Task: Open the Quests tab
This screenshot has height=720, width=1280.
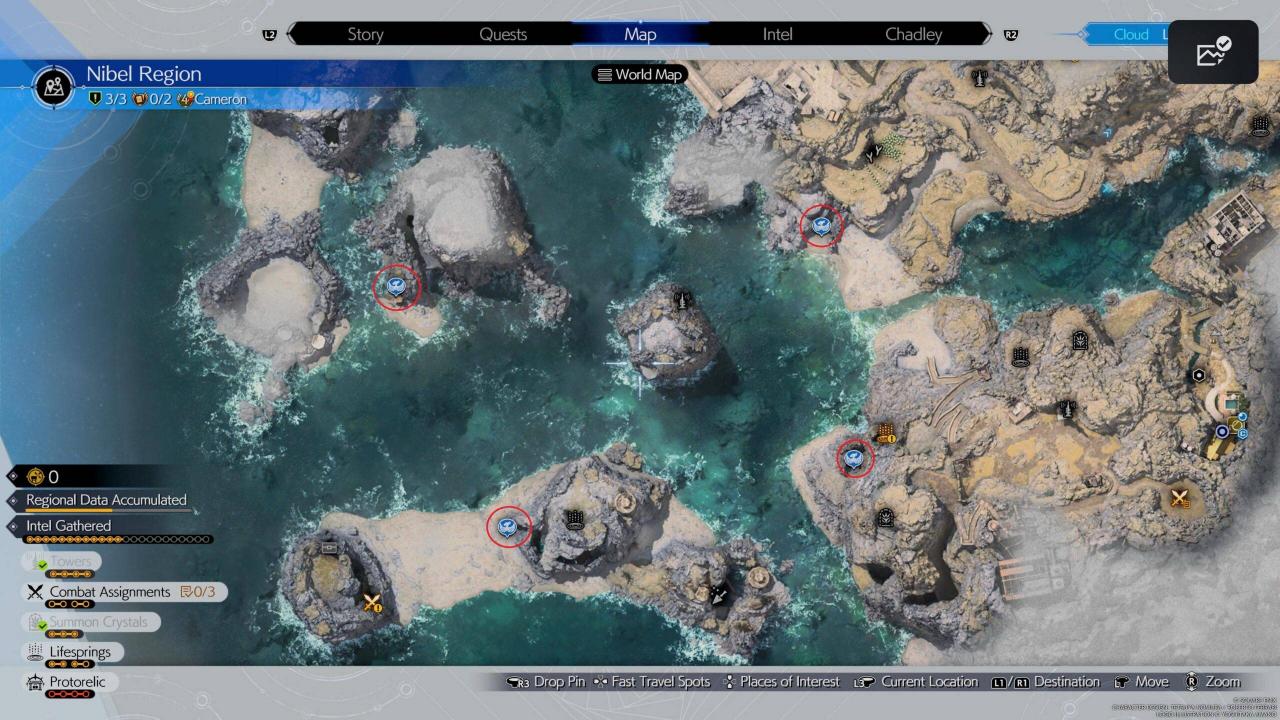Action: pyautogui.click(x=503, y=34)
